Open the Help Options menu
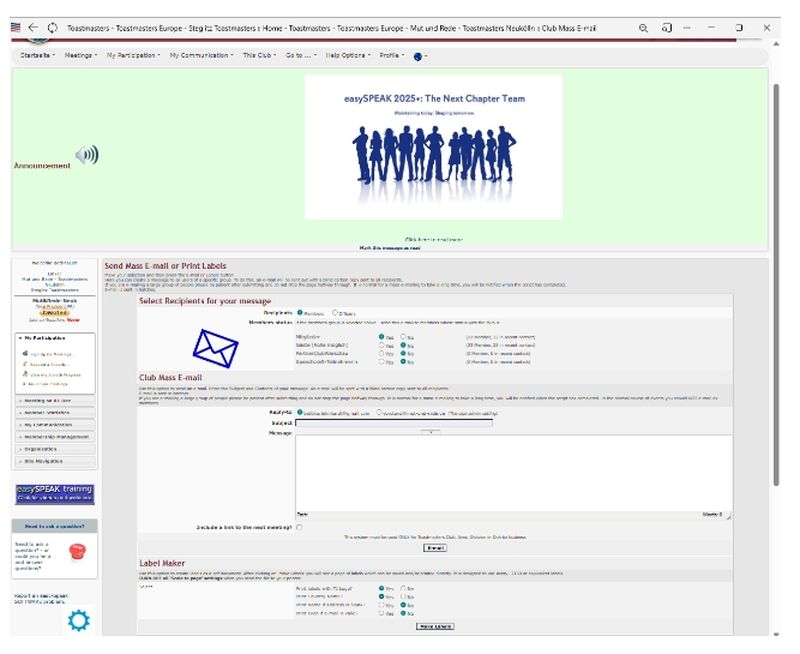 point(347,56)
